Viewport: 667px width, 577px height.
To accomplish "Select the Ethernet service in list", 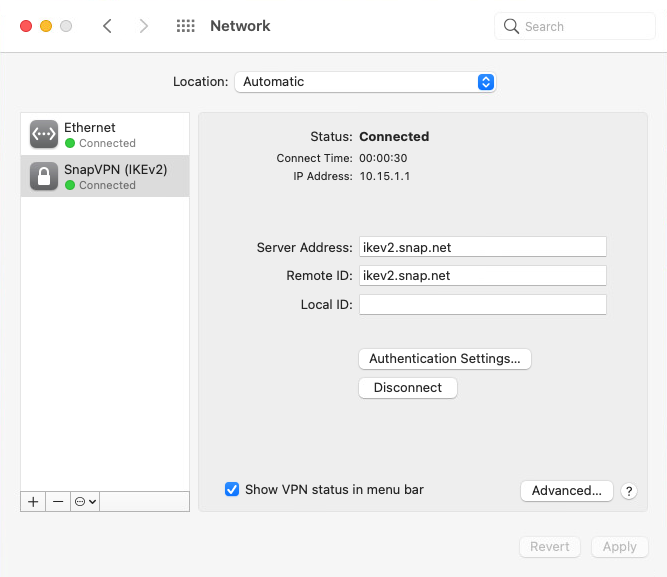I will (x=105, y=134).
